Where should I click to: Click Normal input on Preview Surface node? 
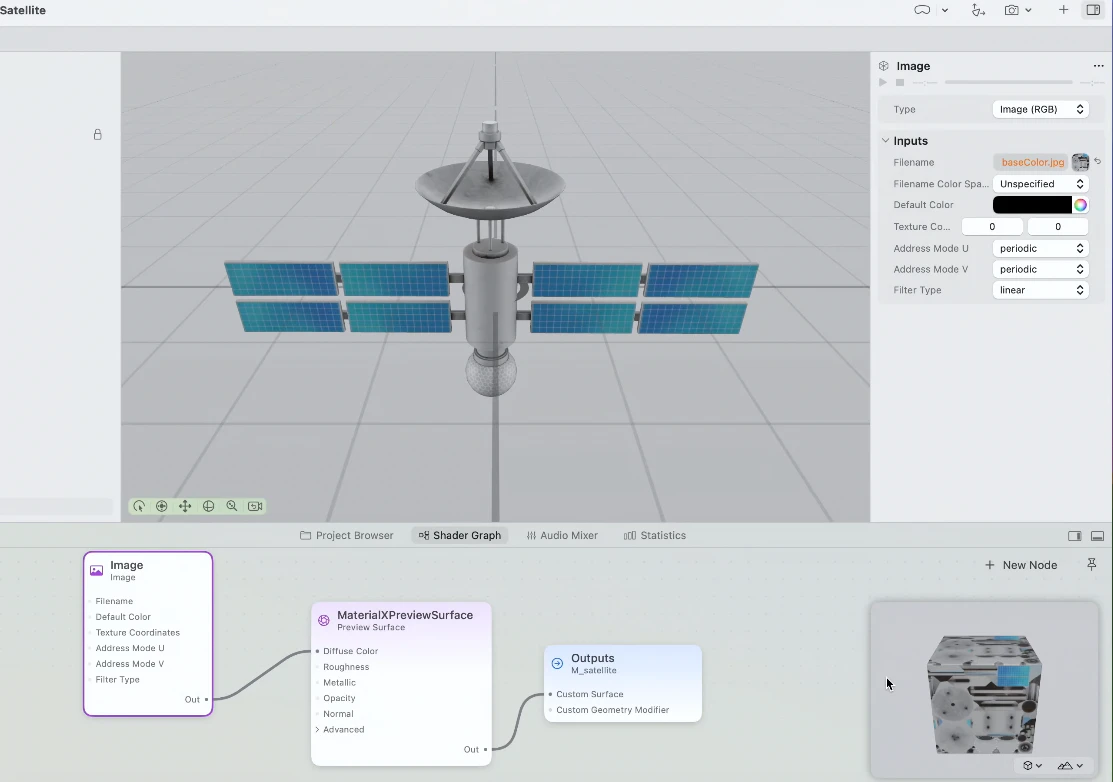338,714
